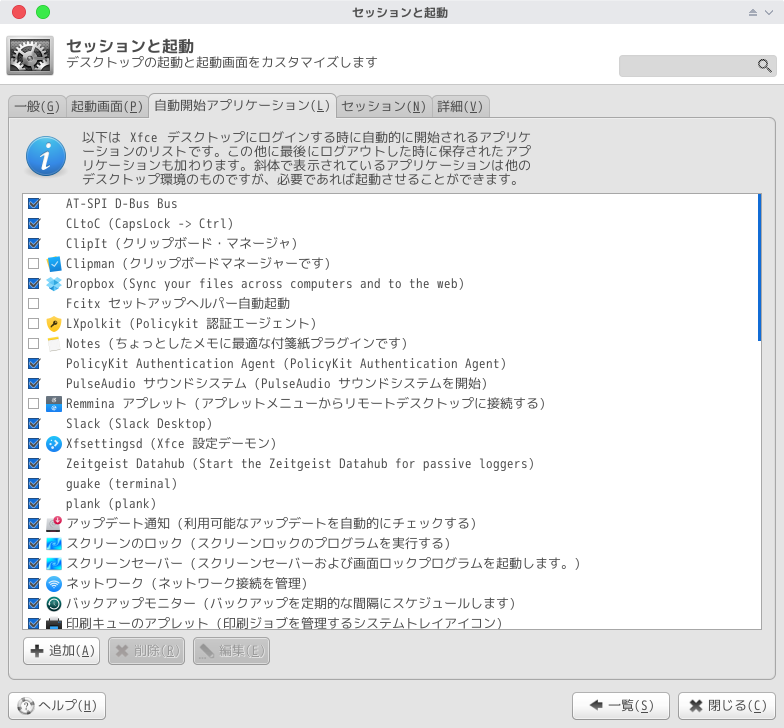Screen dimensions: 784x728
Task: Click the ヘルプ(H) button
Action: pyautogui.click(x=57, y=706)
